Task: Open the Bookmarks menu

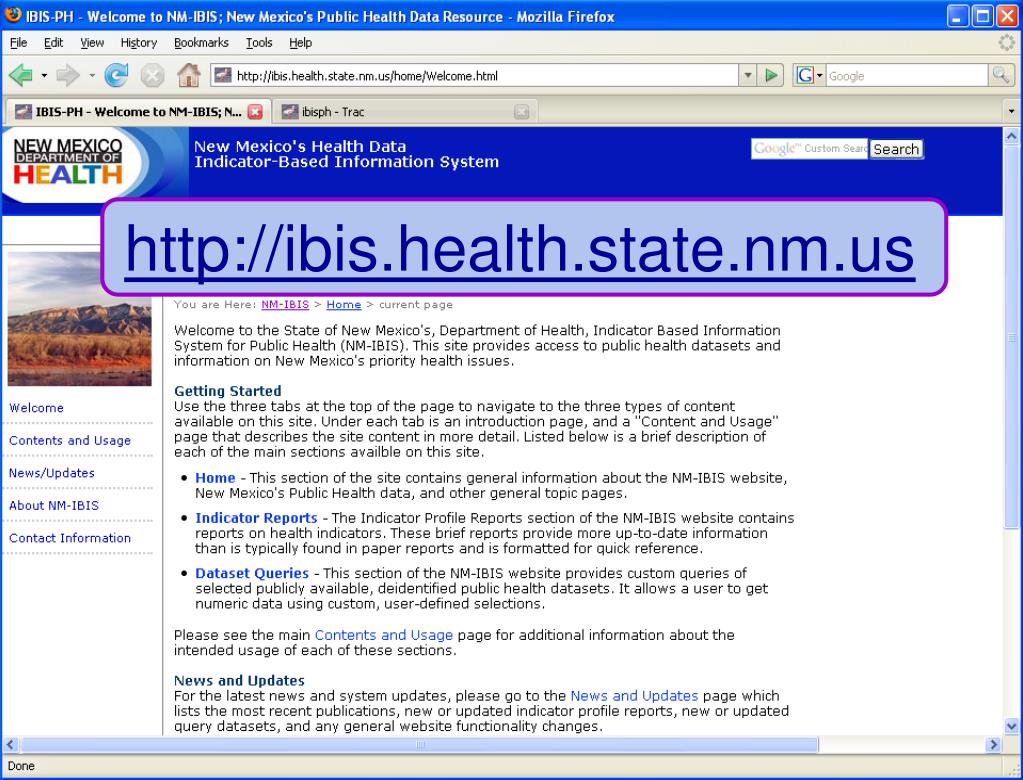Action: pos(201,42)
